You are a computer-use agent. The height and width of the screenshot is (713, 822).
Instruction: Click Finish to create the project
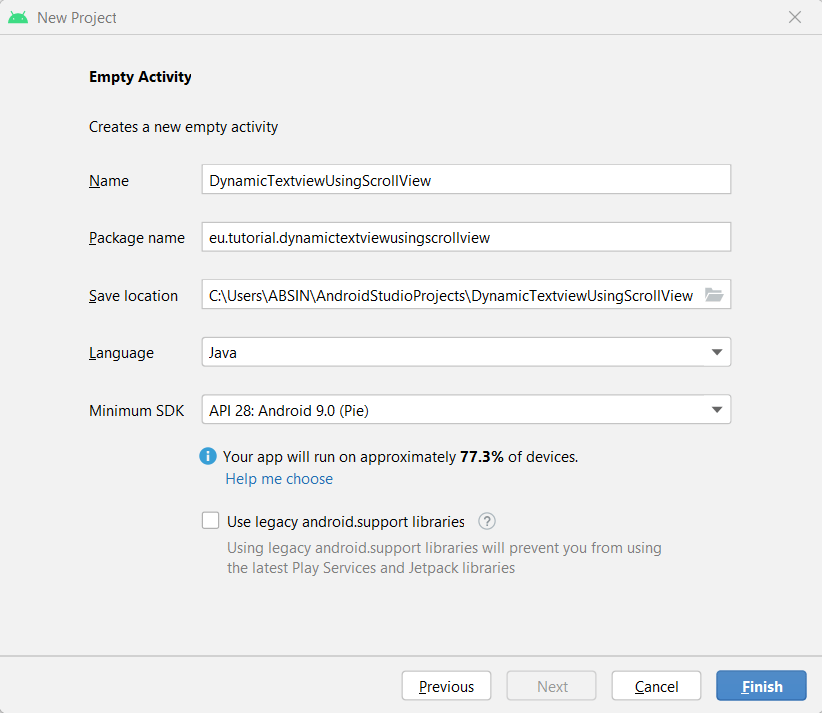point(761,686)
